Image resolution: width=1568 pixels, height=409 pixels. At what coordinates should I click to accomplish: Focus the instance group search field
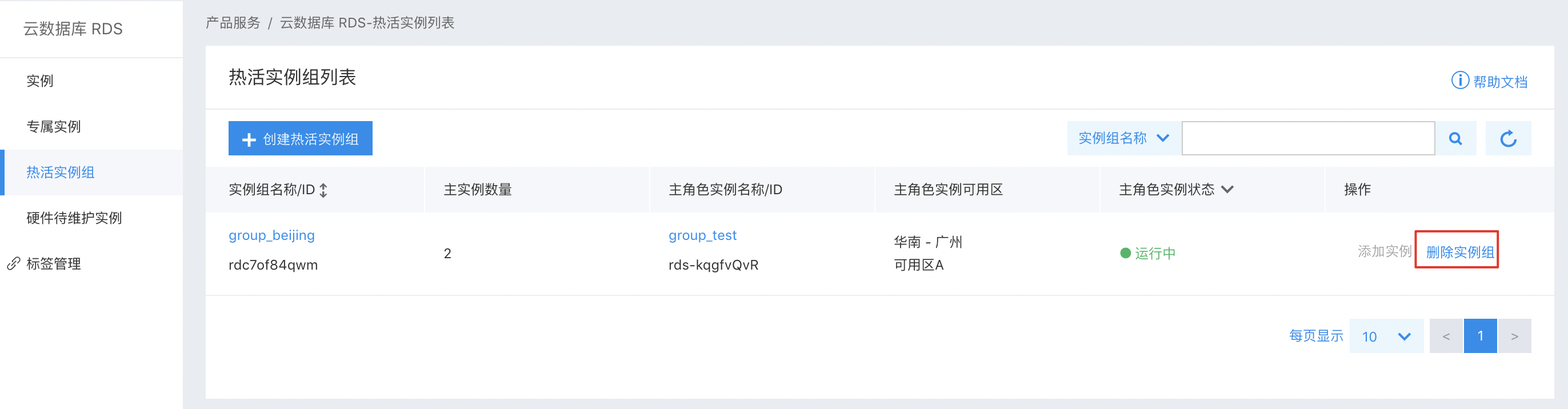point(1308,138)
